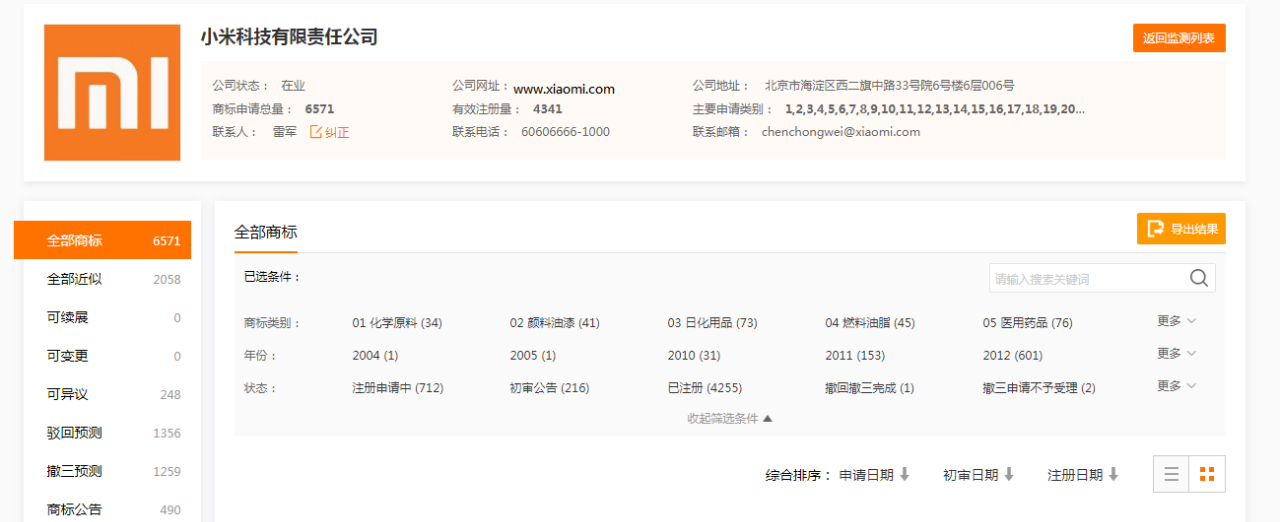
Task: Select 可变更 sidebar item
Action: click(x=112, y=356)
